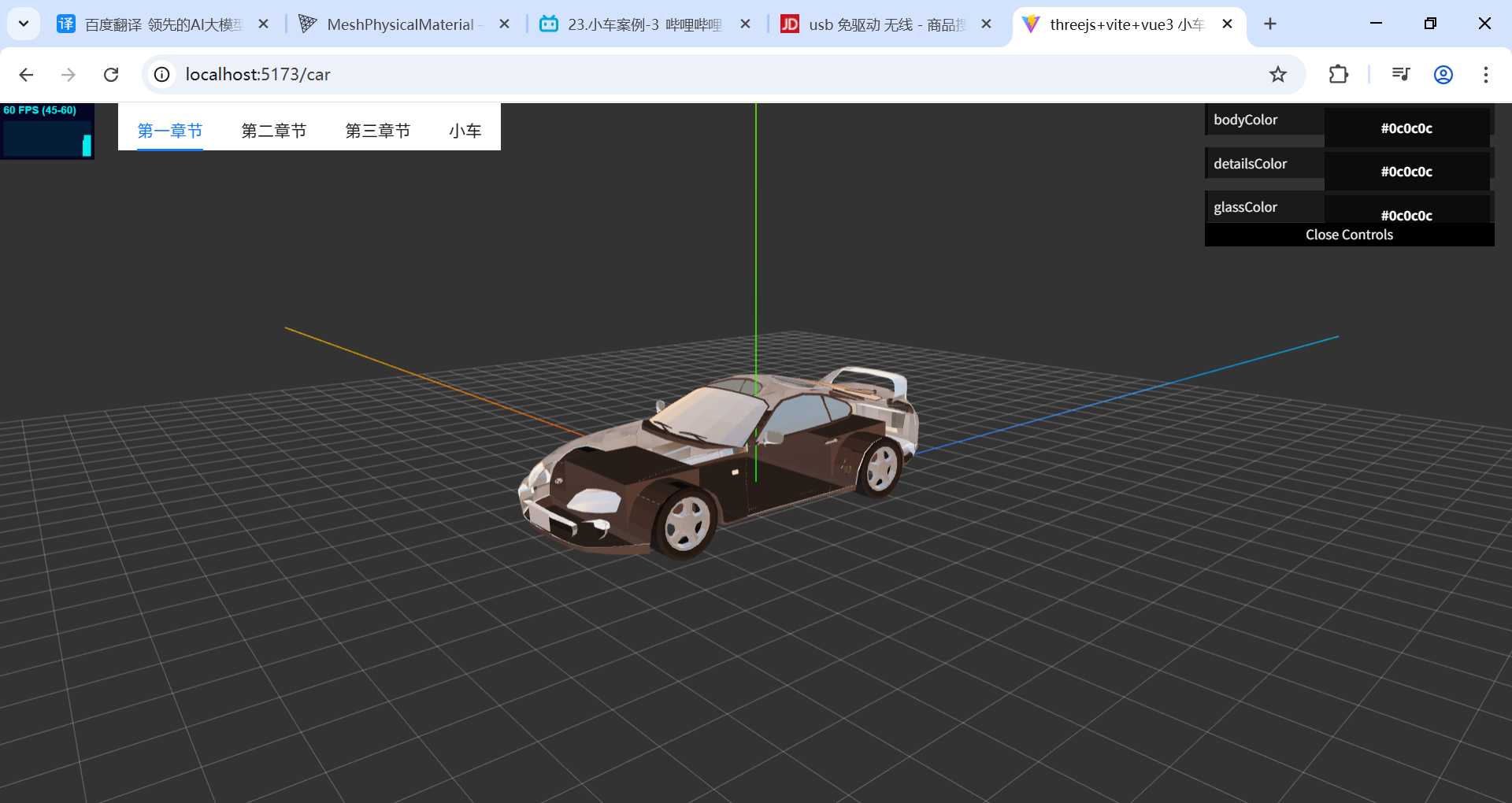This screenshot has width=1512, height=803.
Task: Reload the localhost car page
Action: 111,75
